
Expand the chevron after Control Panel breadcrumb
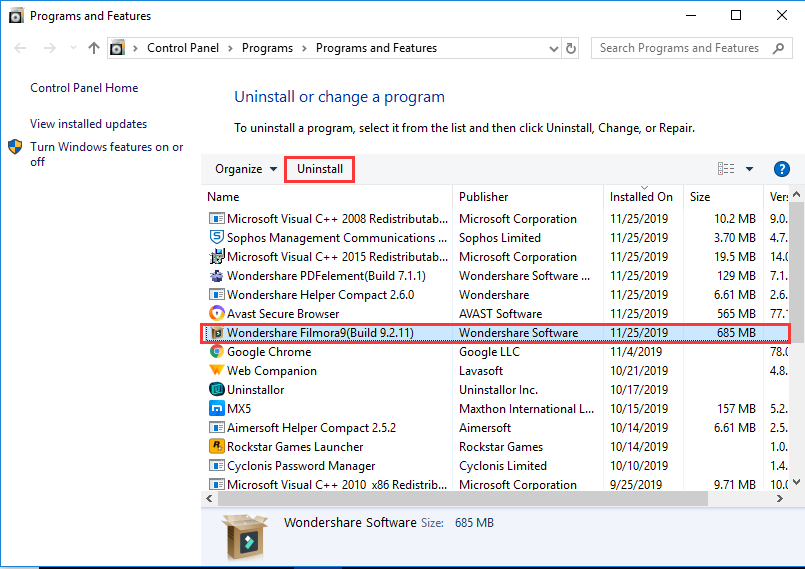coord(230,48)
